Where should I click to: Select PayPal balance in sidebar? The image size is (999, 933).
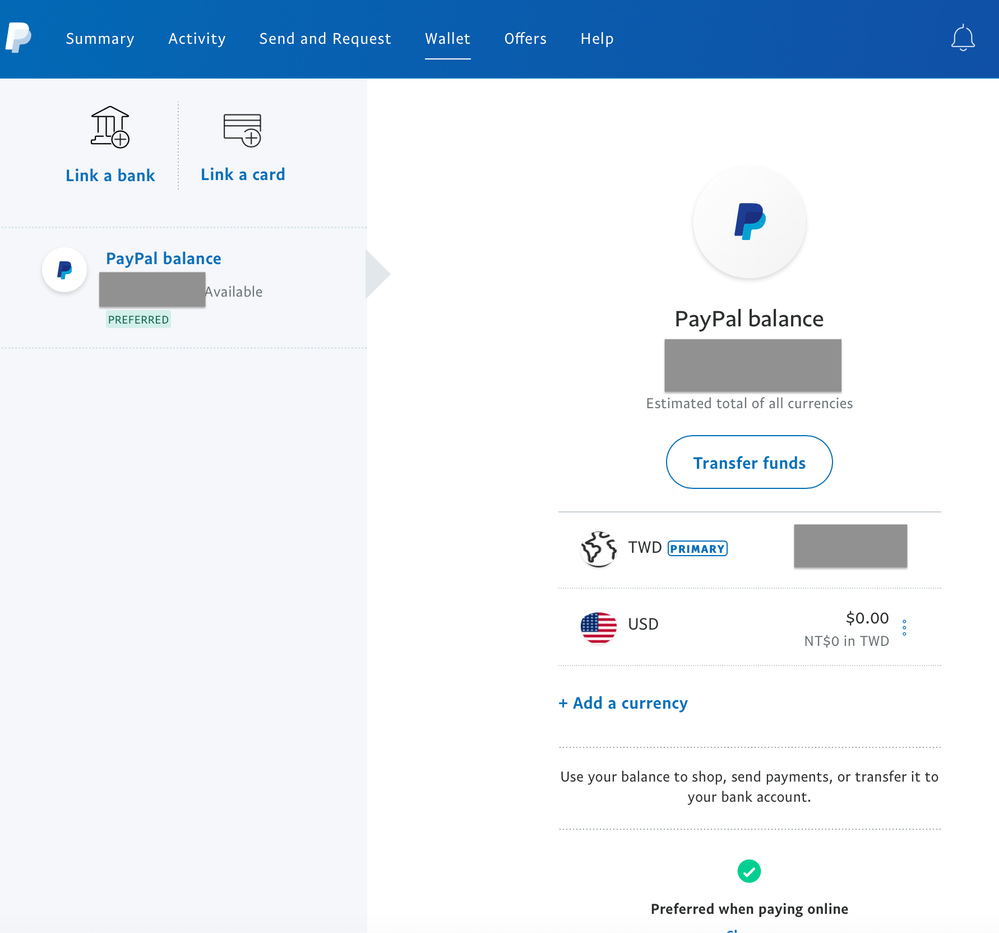point(164,258)
